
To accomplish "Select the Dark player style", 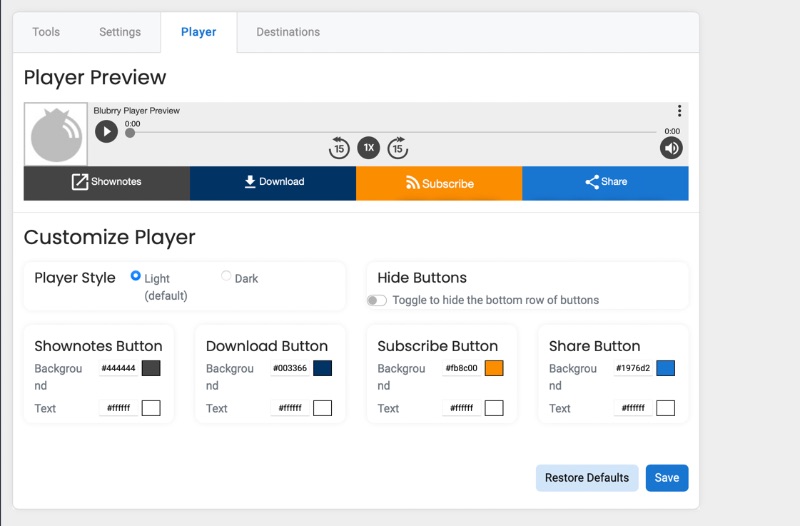I will pos(226,276).
